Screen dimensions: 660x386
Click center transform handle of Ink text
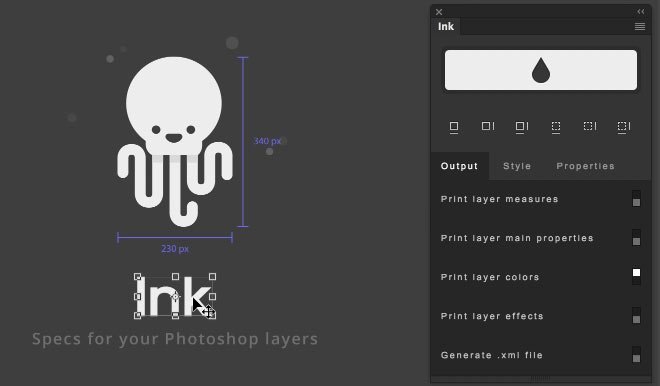click(175, 296)
